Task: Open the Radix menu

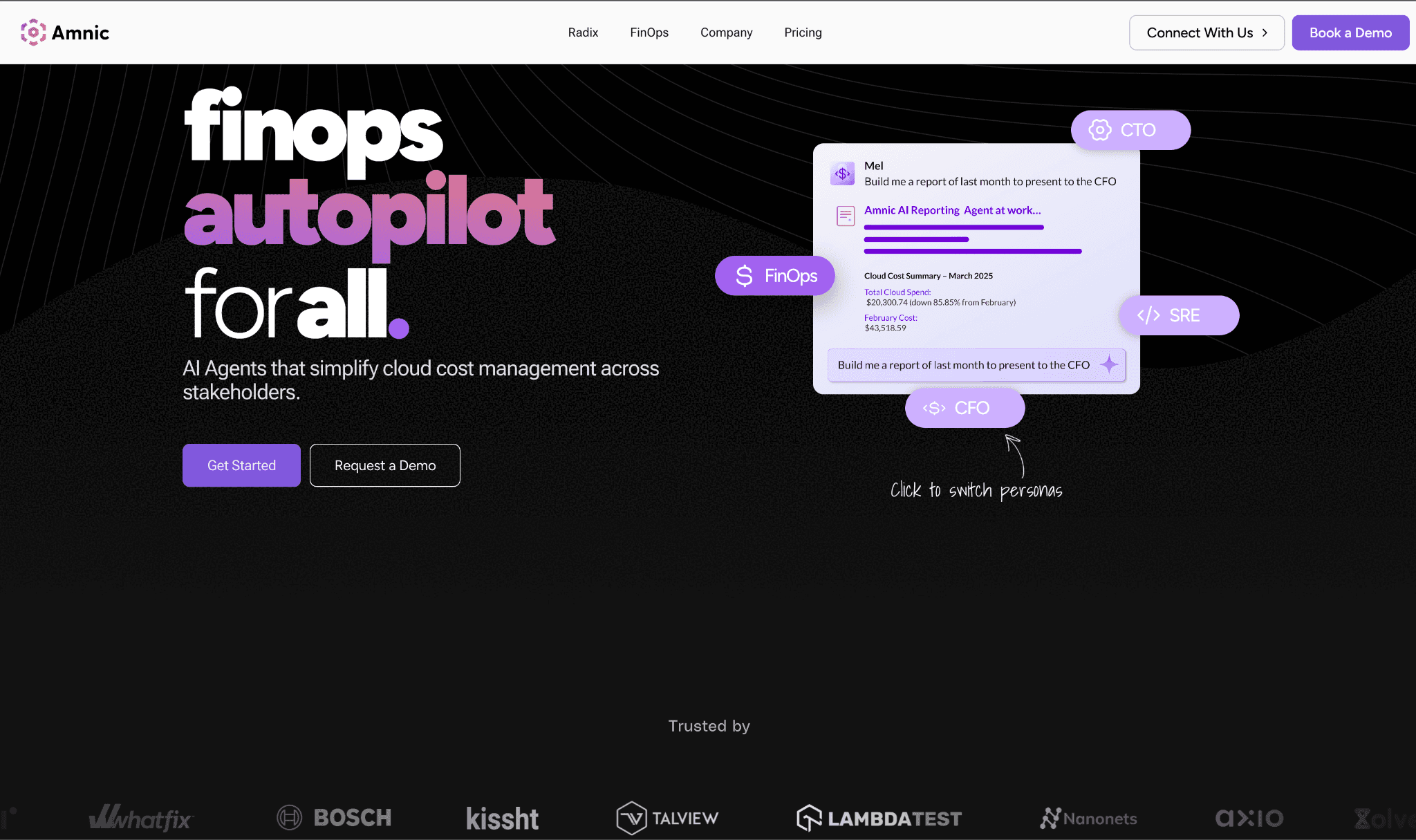Action: pos(583,32)
